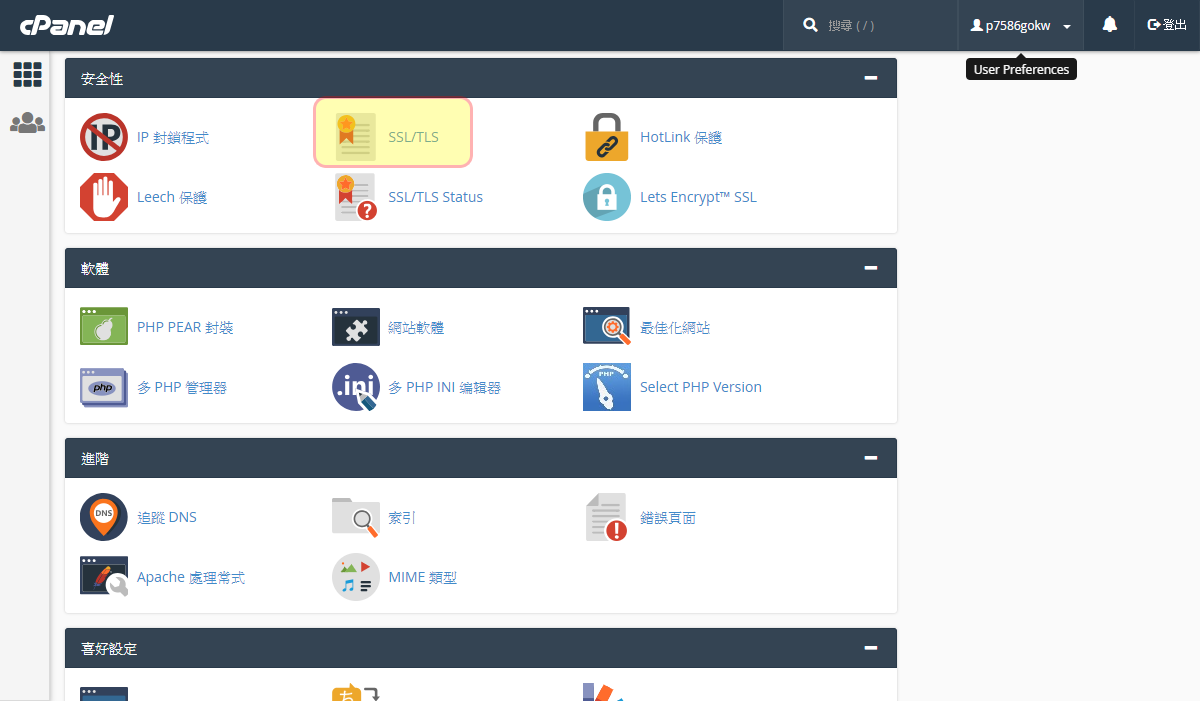Open the PHP PEAR 封裝 icon

pyautogui.click(x=104, y=327)
